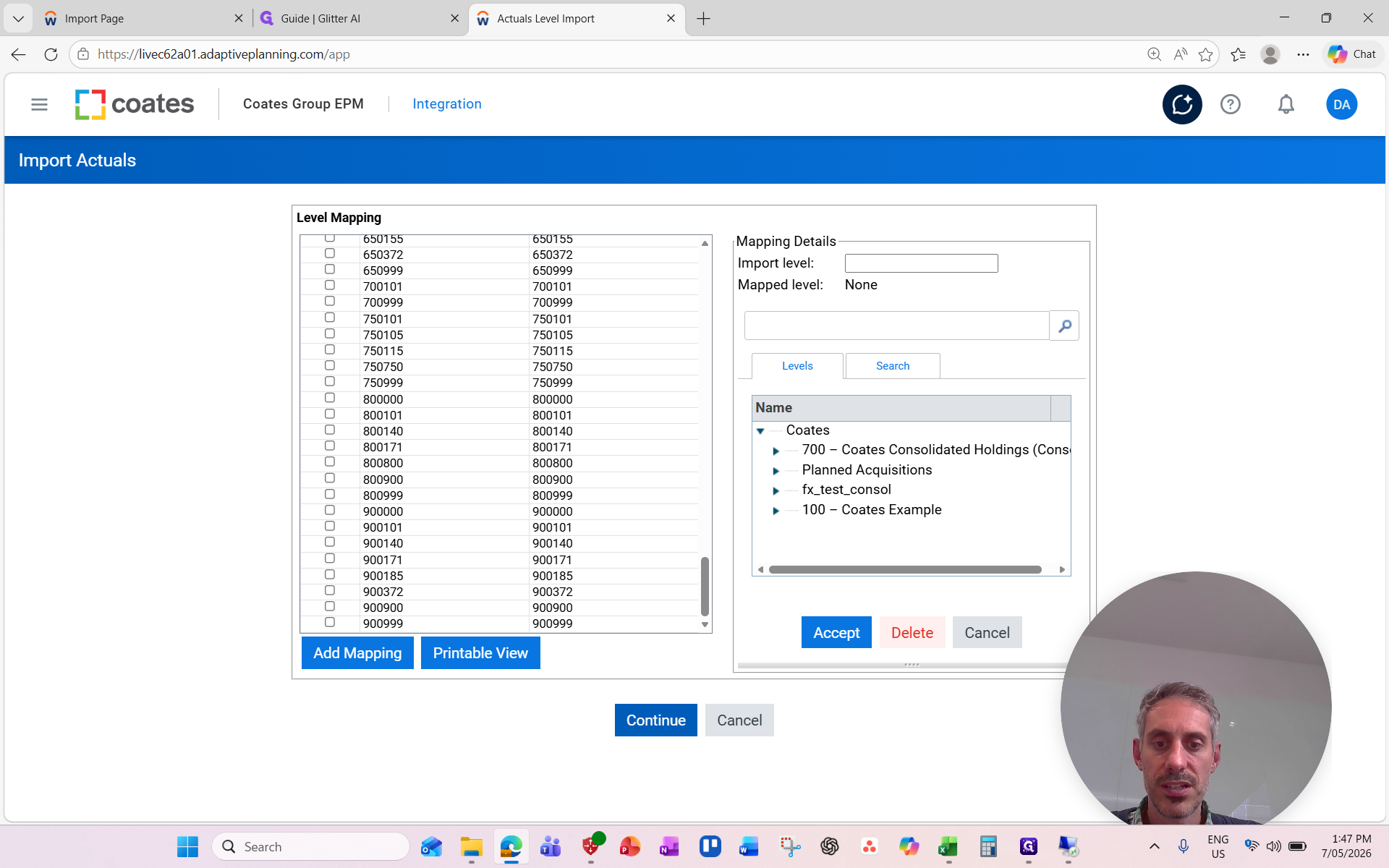Click the Coates logo
The width and height of the screenshot is (1389, 868).
click(135, 104)
